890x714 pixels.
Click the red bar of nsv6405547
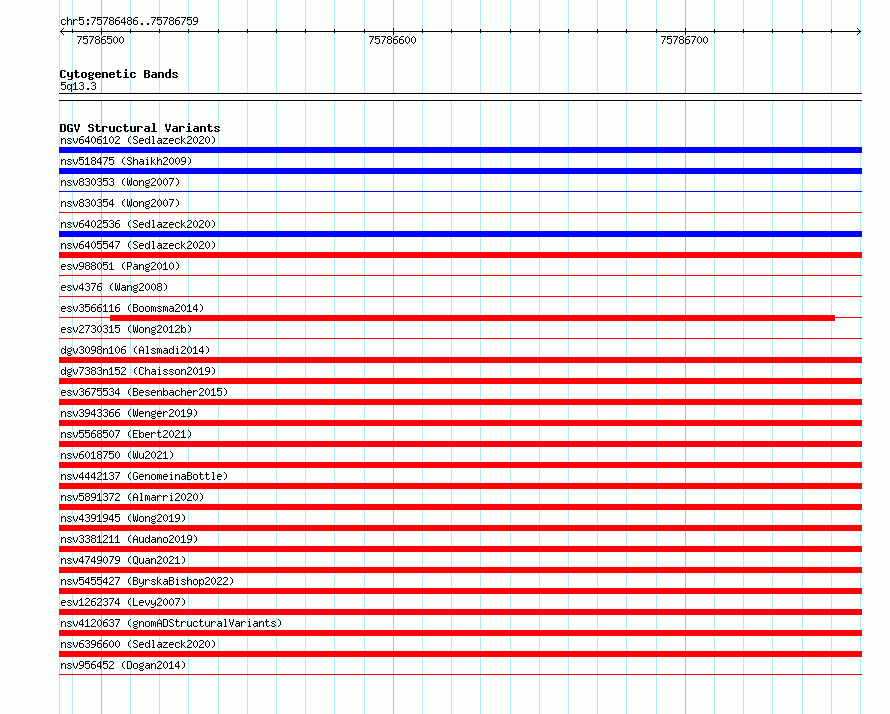pyautogui.click(x=460, y=255)
